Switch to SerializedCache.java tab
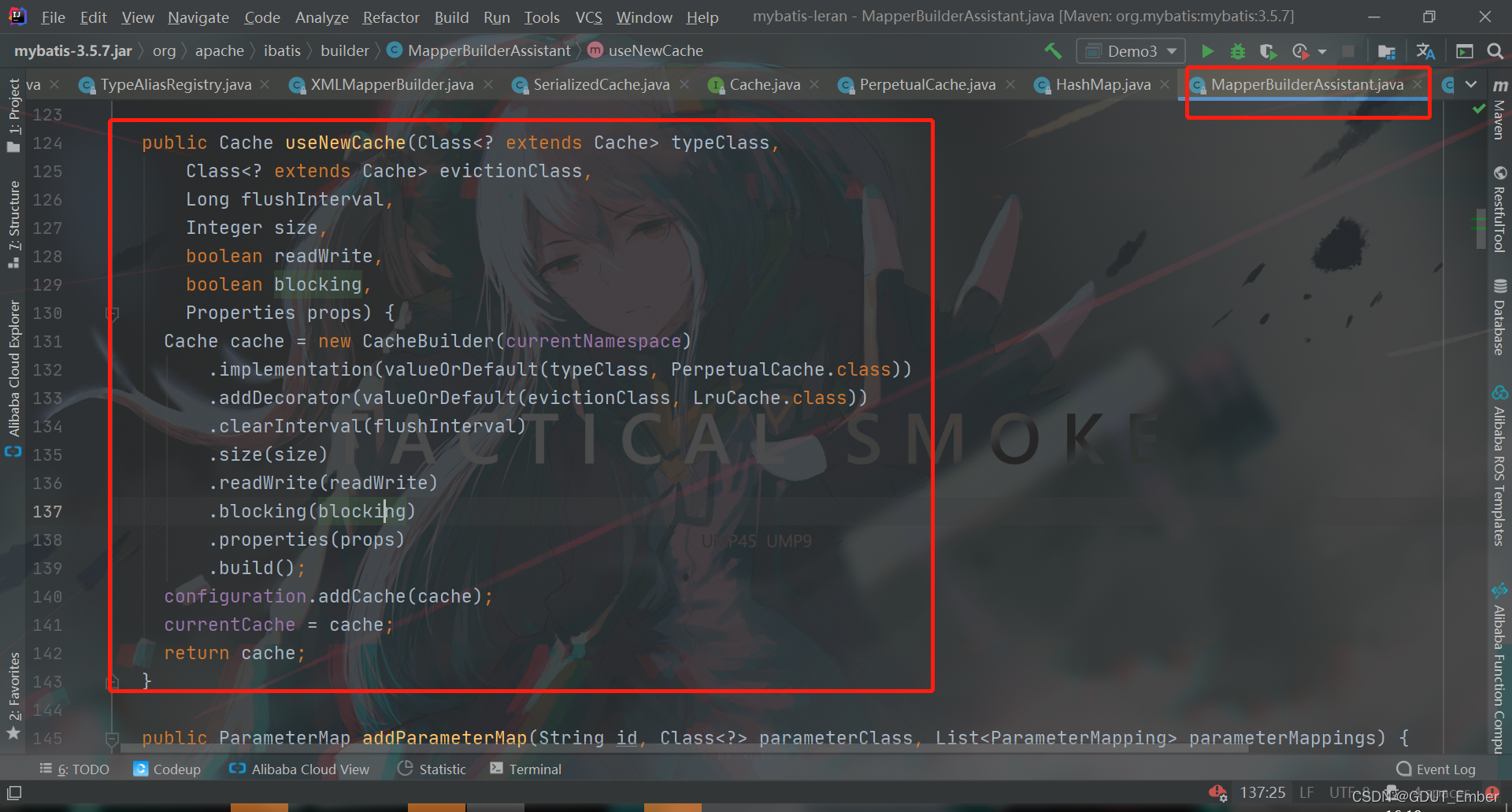The width and height of the screenshot is (1512, 812). pyautogui.click(x=601, y=84)
